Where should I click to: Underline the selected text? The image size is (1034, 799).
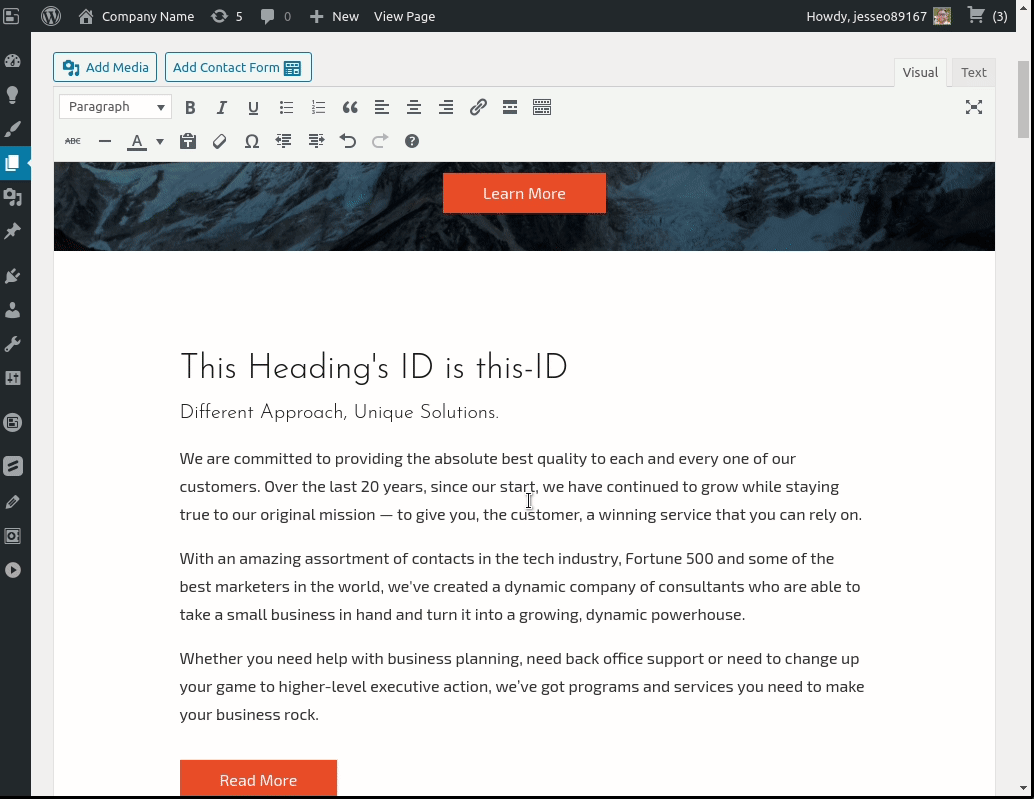coord(253,107)
